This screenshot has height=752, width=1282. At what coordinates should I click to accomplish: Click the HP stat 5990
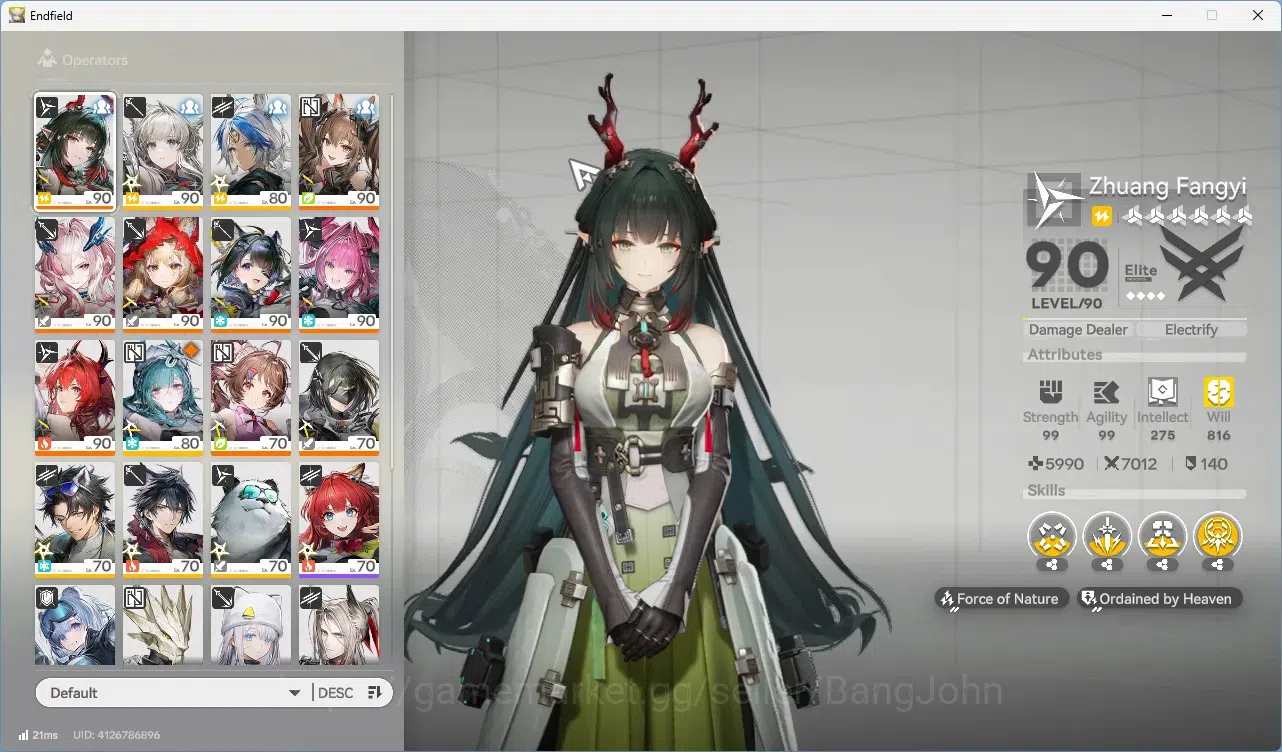(1056, 464)
